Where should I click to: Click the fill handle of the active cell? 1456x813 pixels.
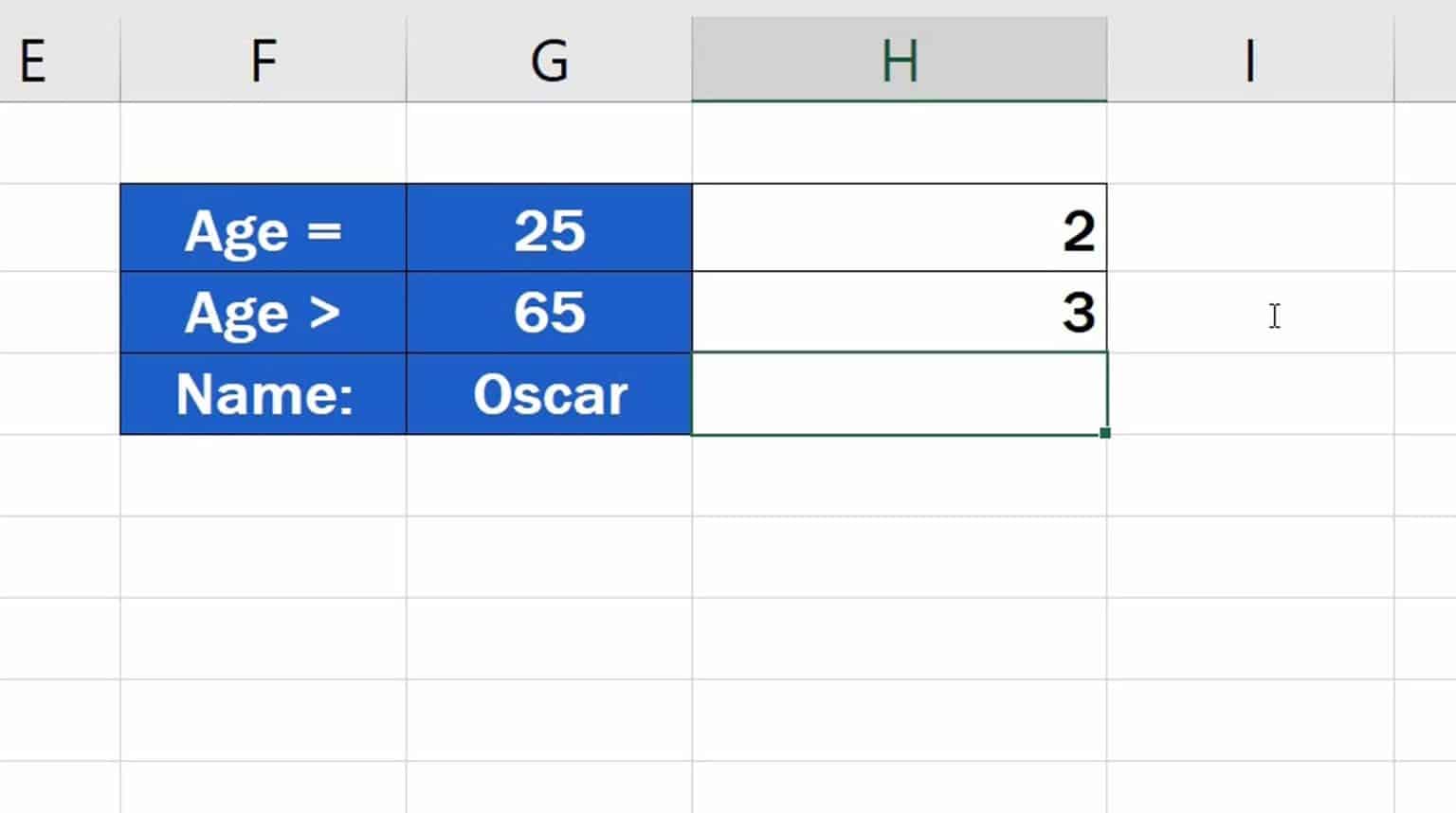[1104, 433]
